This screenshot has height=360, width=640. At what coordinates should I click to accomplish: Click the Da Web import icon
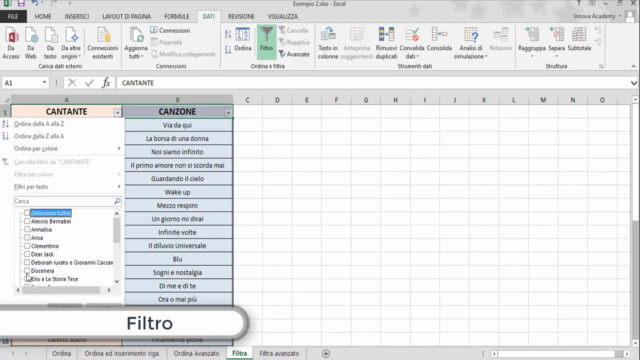31,43
